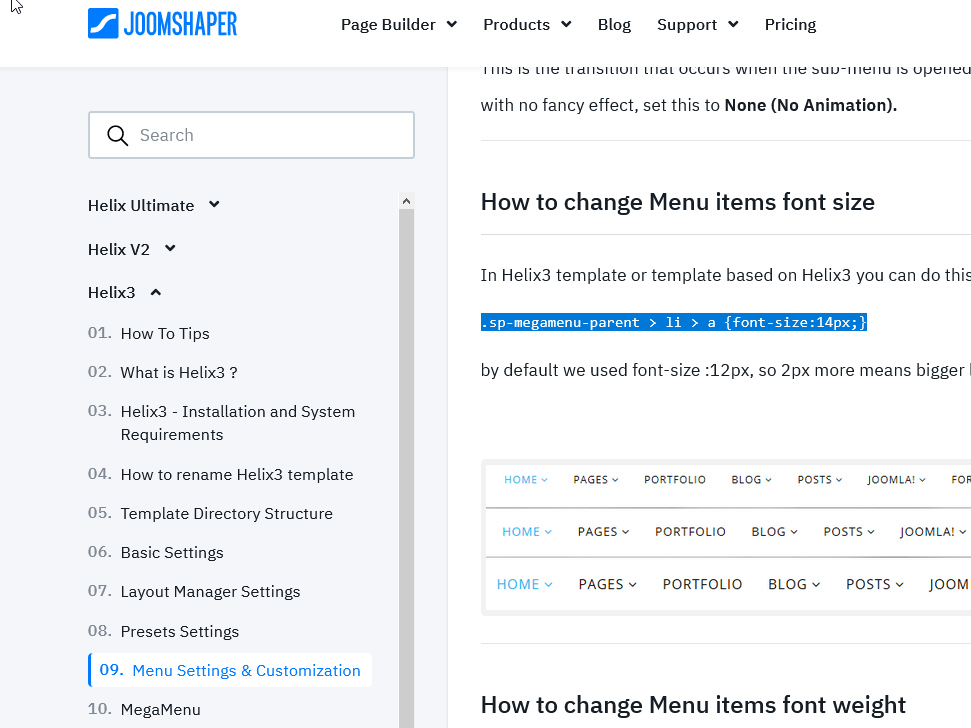Expand the Helix Ultimate section
The height and width of the screenshot is (728, 971).
tap(153, 205)
